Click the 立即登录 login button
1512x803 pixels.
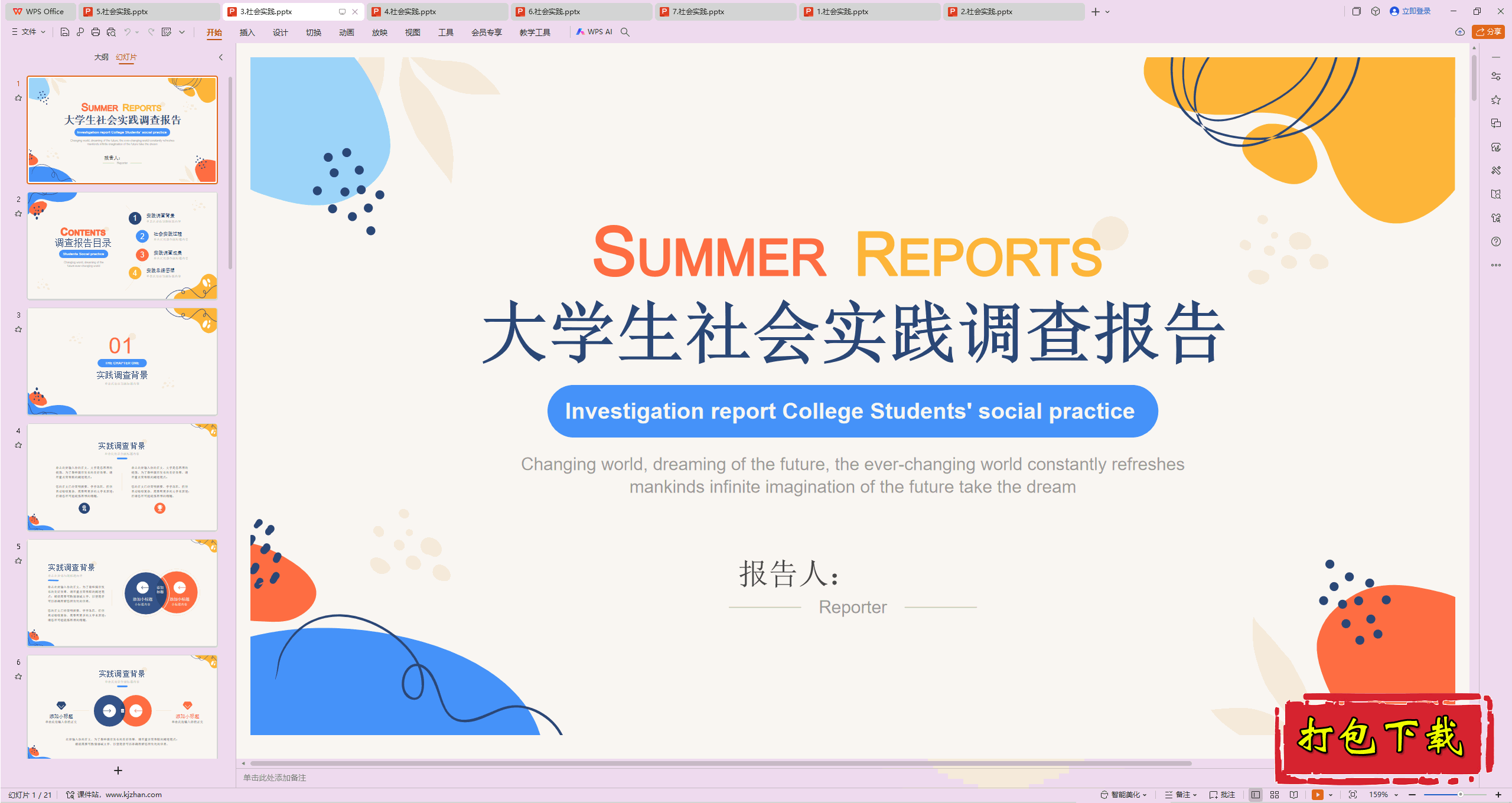pyautogui.click(x=1410, y=11)
